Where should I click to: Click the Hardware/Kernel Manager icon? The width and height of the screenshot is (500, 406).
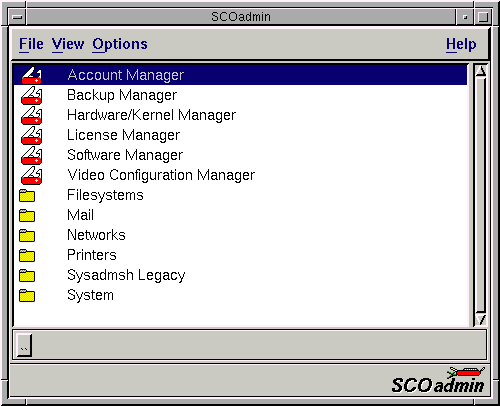tap(31, 115)
